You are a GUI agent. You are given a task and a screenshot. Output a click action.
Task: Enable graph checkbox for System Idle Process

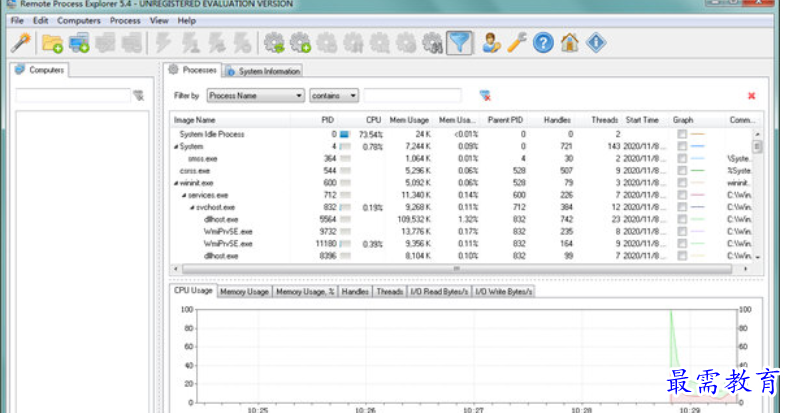[x=681, y=134]
